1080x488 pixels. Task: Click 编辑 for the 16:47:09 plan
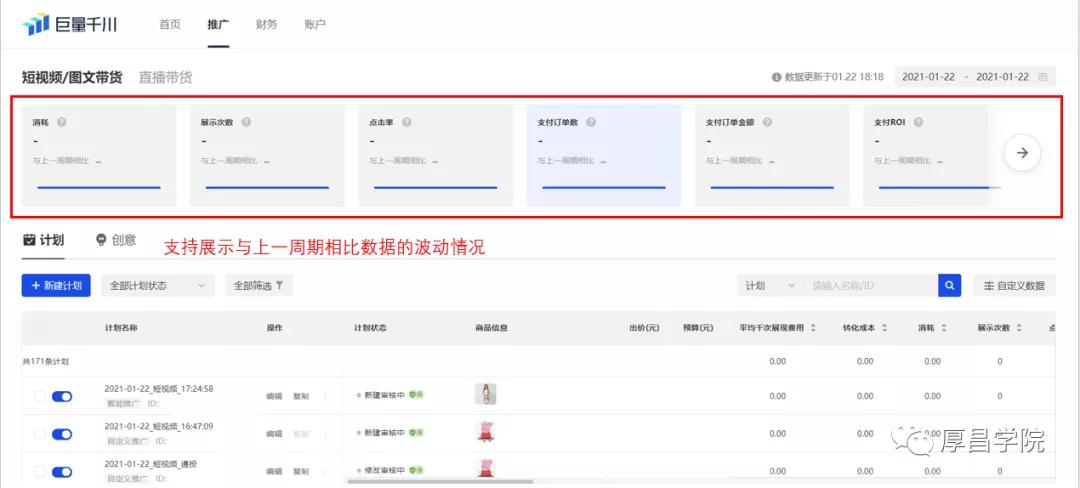(x=274, y=434)
